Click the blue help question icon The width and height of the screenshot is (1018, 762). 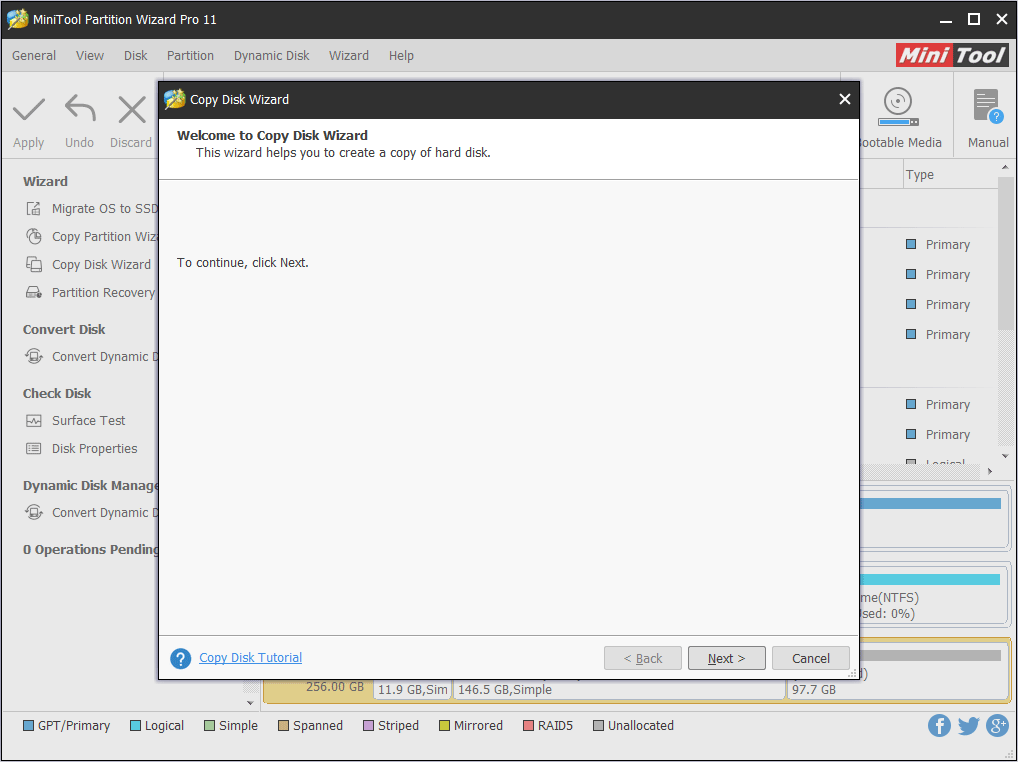pos(180,658)
